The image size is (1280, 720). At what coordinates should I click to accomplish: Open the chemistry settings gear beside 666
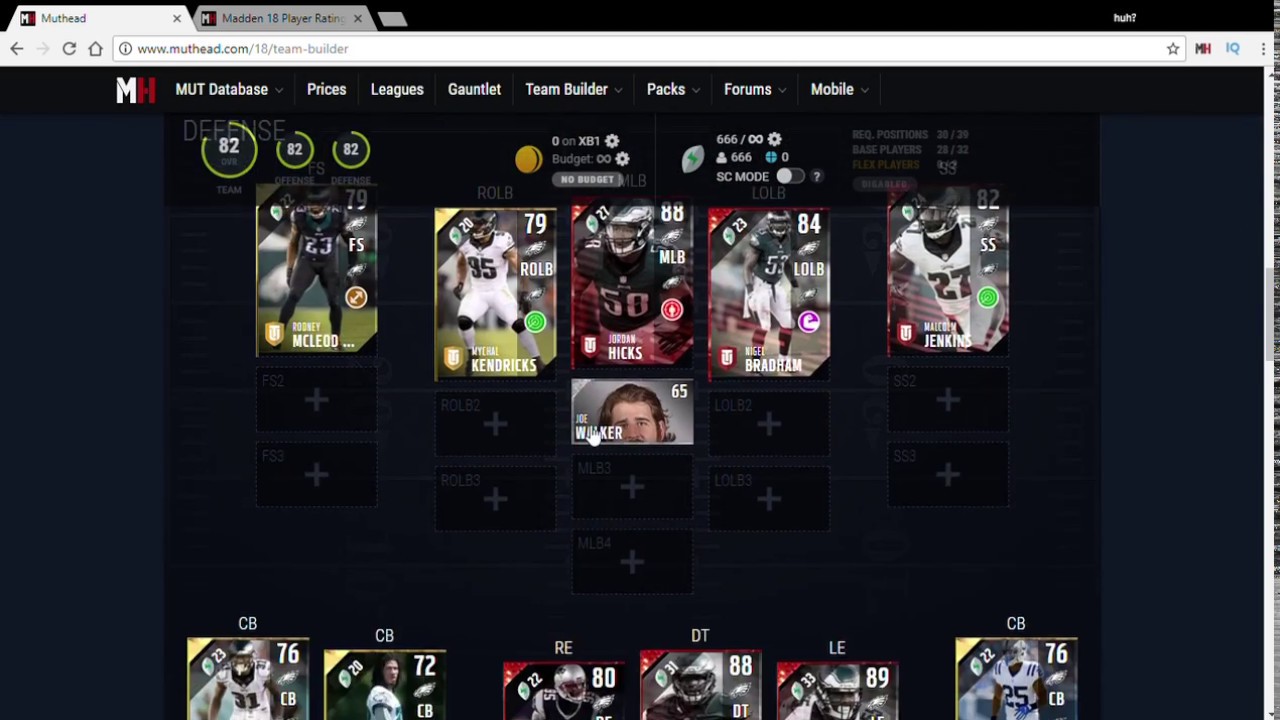pos(774,139)
